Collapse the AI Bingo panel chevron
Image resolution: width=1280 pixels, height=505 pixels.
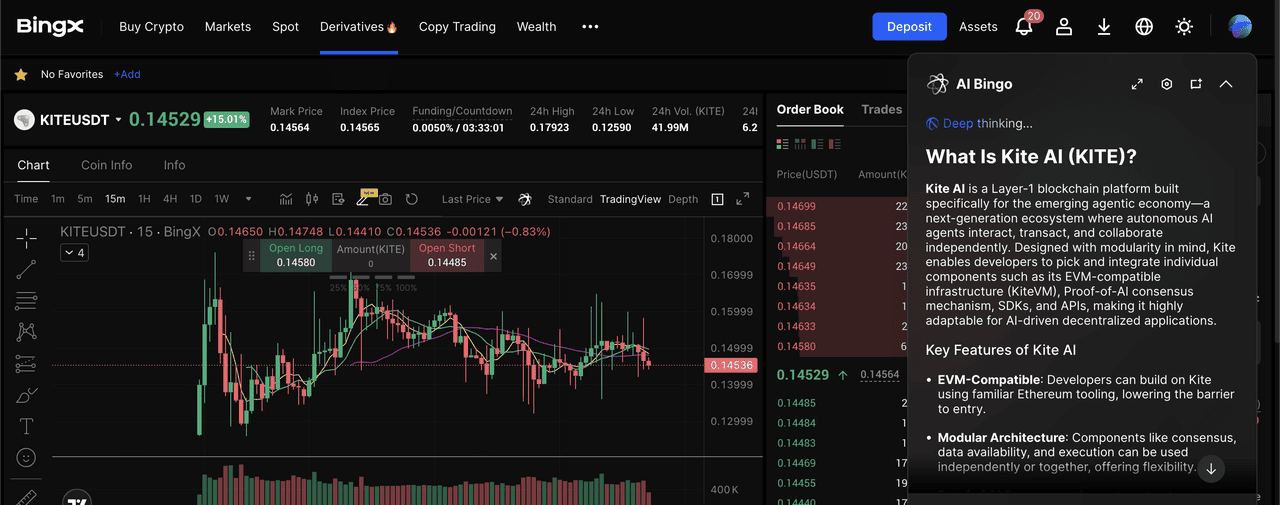pos(1226,84)
